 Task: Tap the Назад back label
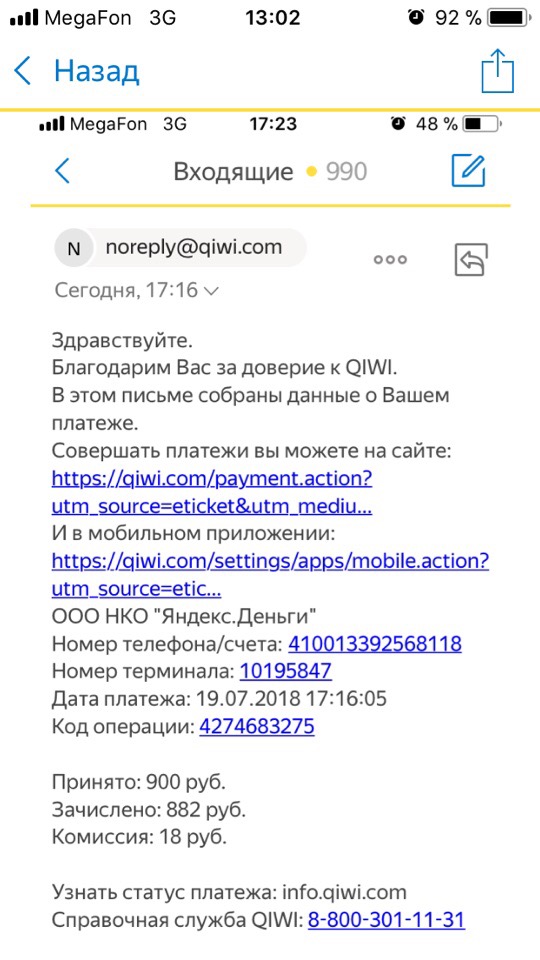[x=97, y=72]
